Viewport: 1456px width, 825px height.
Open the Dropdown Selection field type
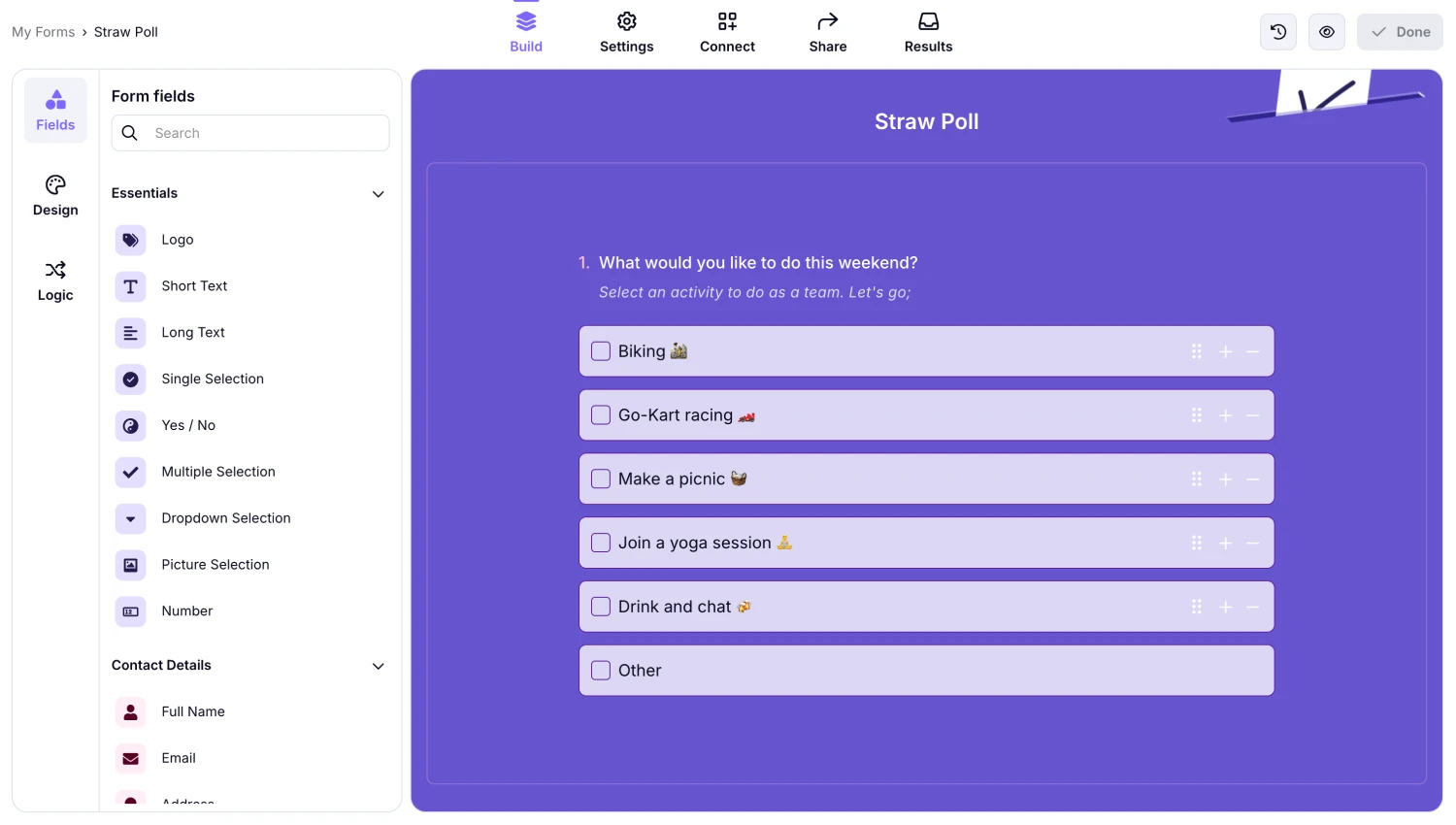click(x=225, y=517)
